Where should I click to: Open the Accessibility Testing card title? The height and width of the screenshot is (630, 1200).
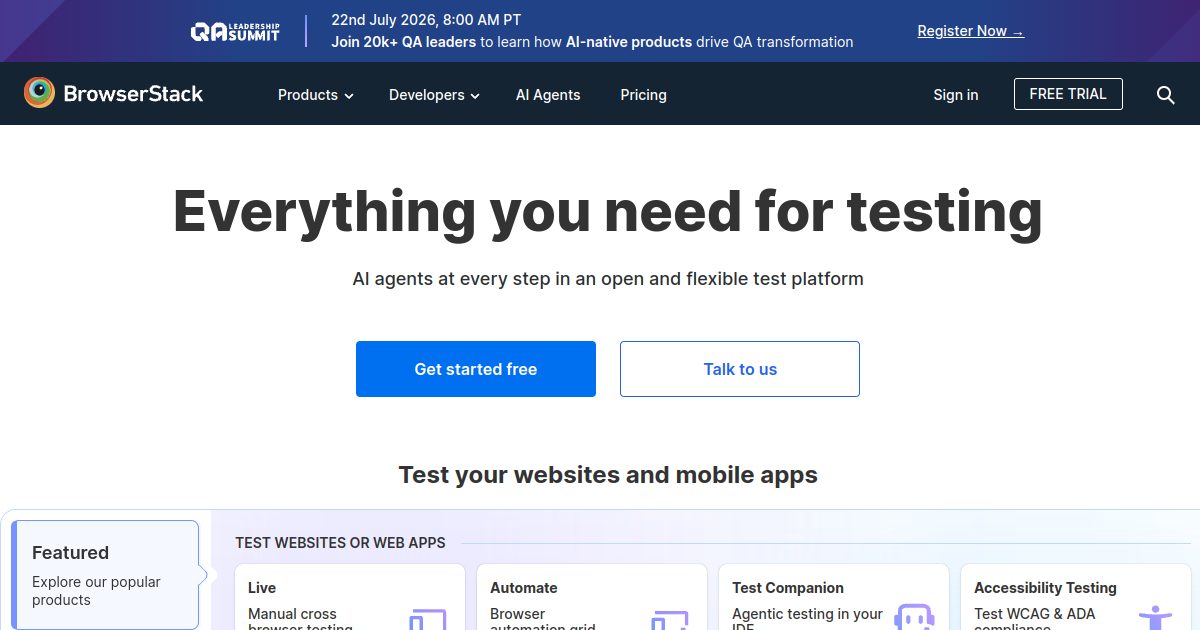[x=1045, y=588]
